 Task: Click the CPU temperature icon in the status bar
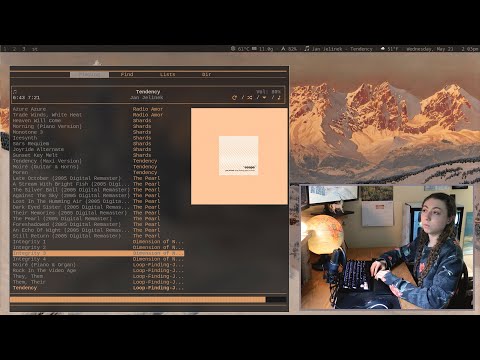point(233,49)
